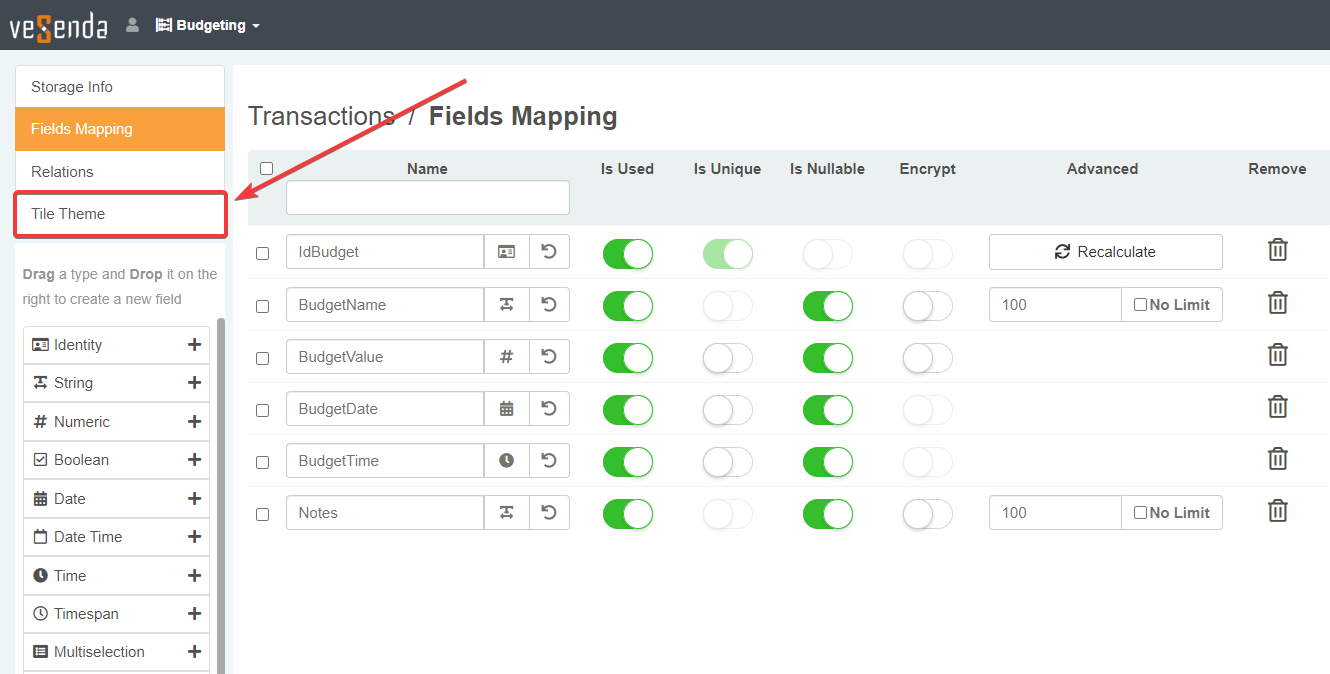Image resolution: width=1330 pixels, height=674 pixels.
Task: Click the Transactions breadcrumb link
Action: [x=321, y=117]
